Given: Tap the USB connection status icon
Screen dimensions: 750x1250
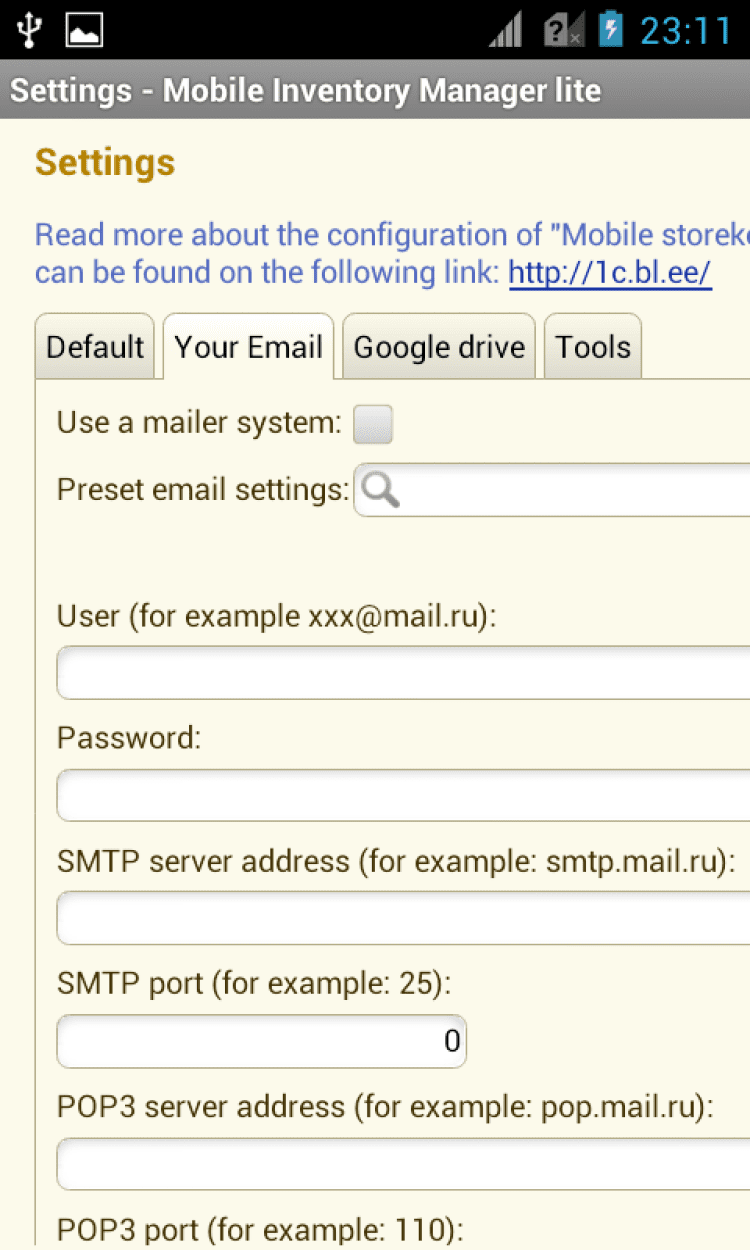Looking at the screenshot, I should (x=29, y=30).
